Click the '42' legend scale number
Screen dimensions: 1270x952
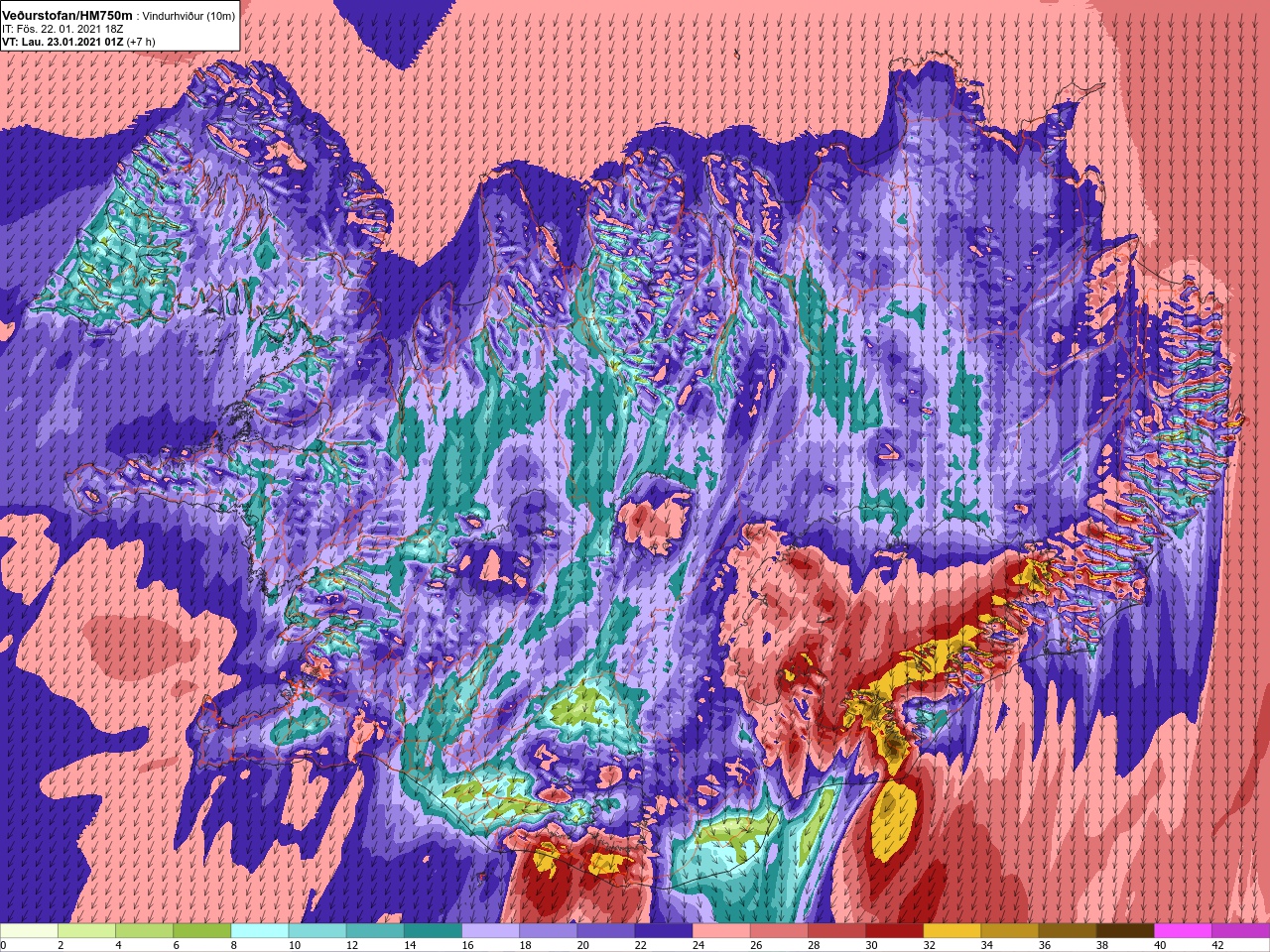(1217, 945)
